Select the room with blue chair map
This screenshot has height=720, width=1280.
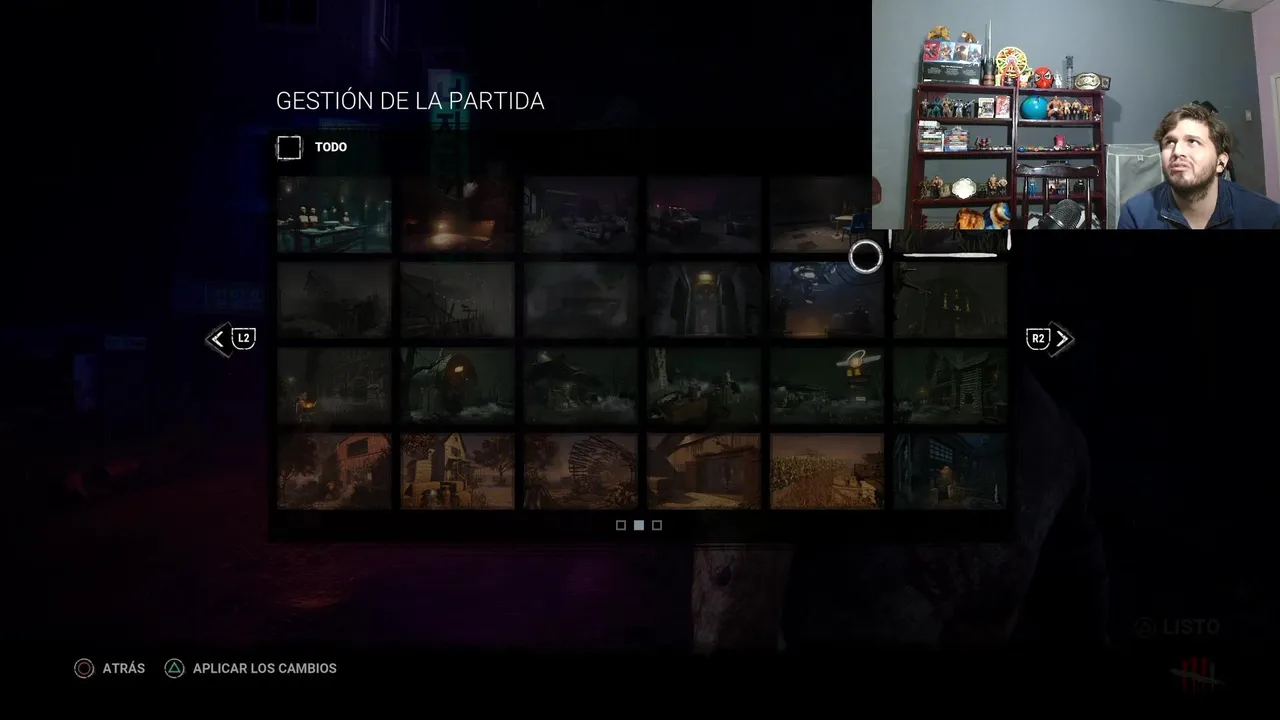tap(820, 214)
